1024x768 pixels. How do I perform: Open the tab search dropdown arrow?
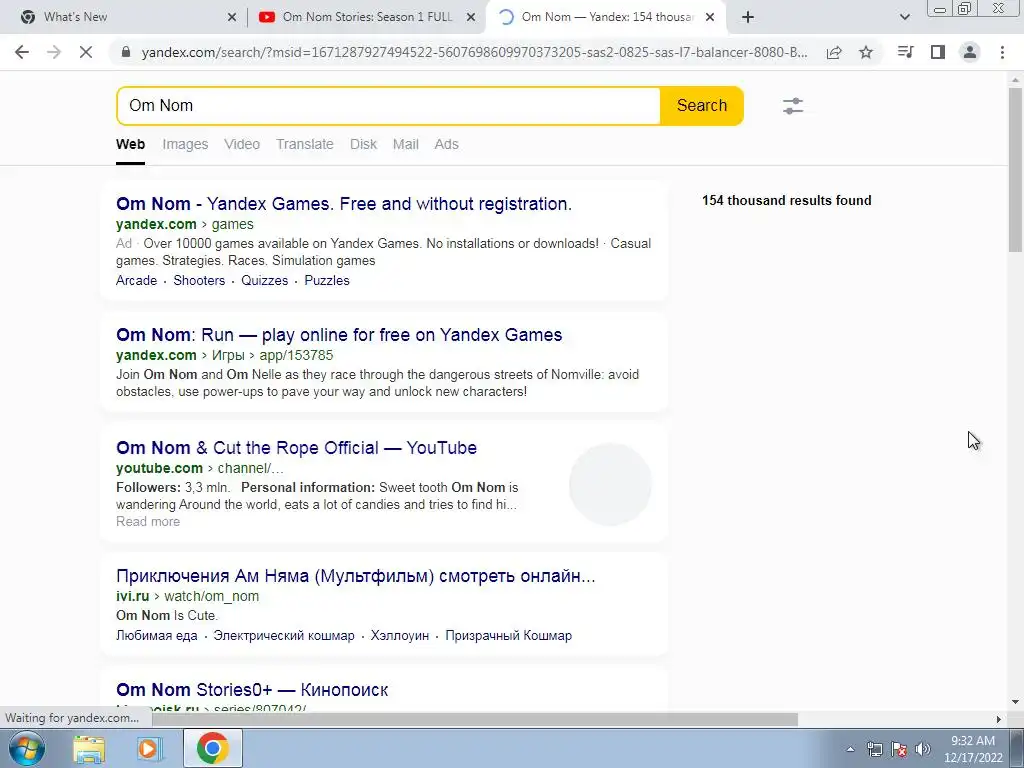point(904,17)
